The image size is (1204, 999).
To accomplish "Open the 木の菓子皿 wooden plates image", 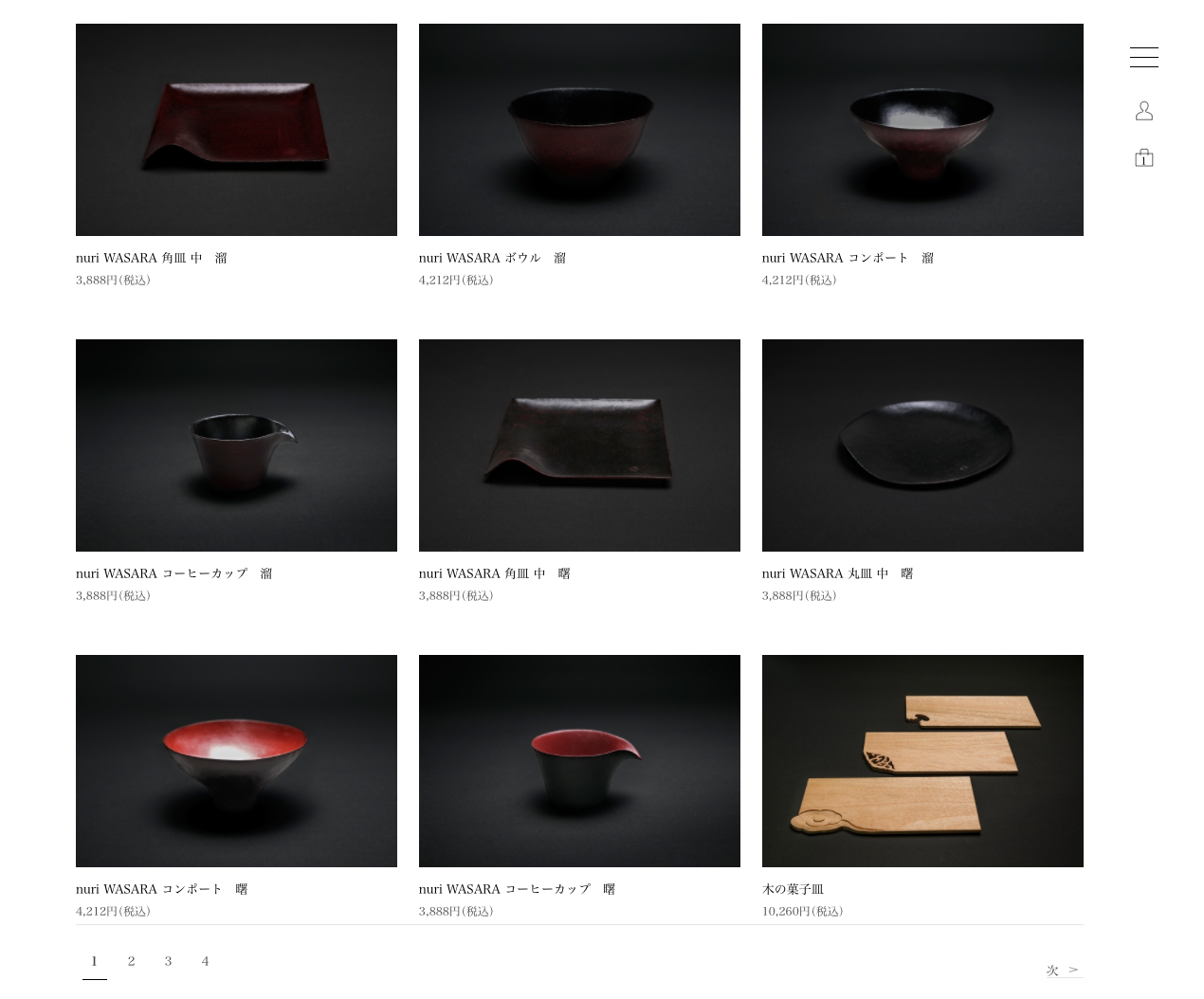I will click(x=922, y=761).
